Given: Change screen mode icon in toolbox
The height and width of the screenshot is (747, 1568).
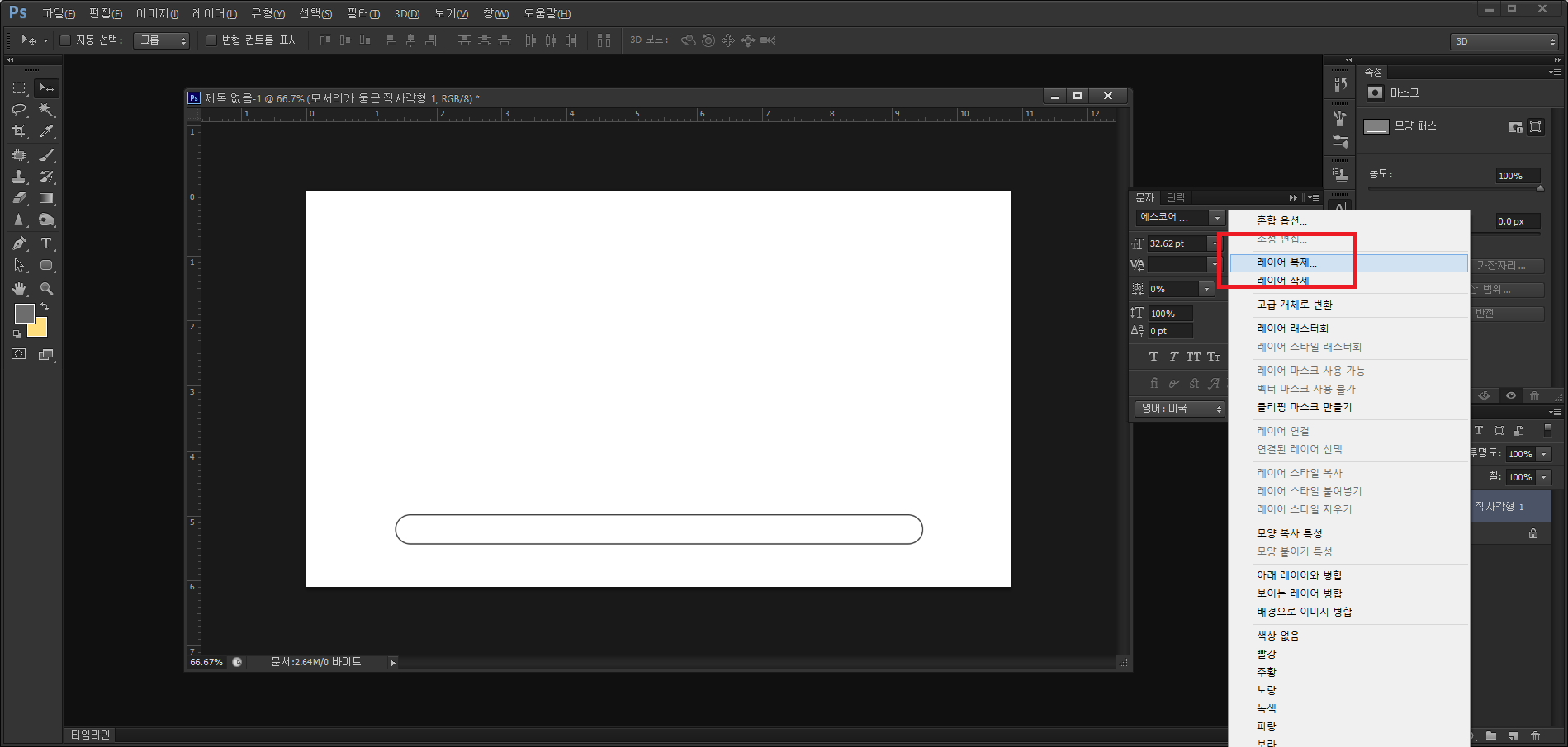Looking at the screenshot, I should pyautogui.click(x=46, y=355).
